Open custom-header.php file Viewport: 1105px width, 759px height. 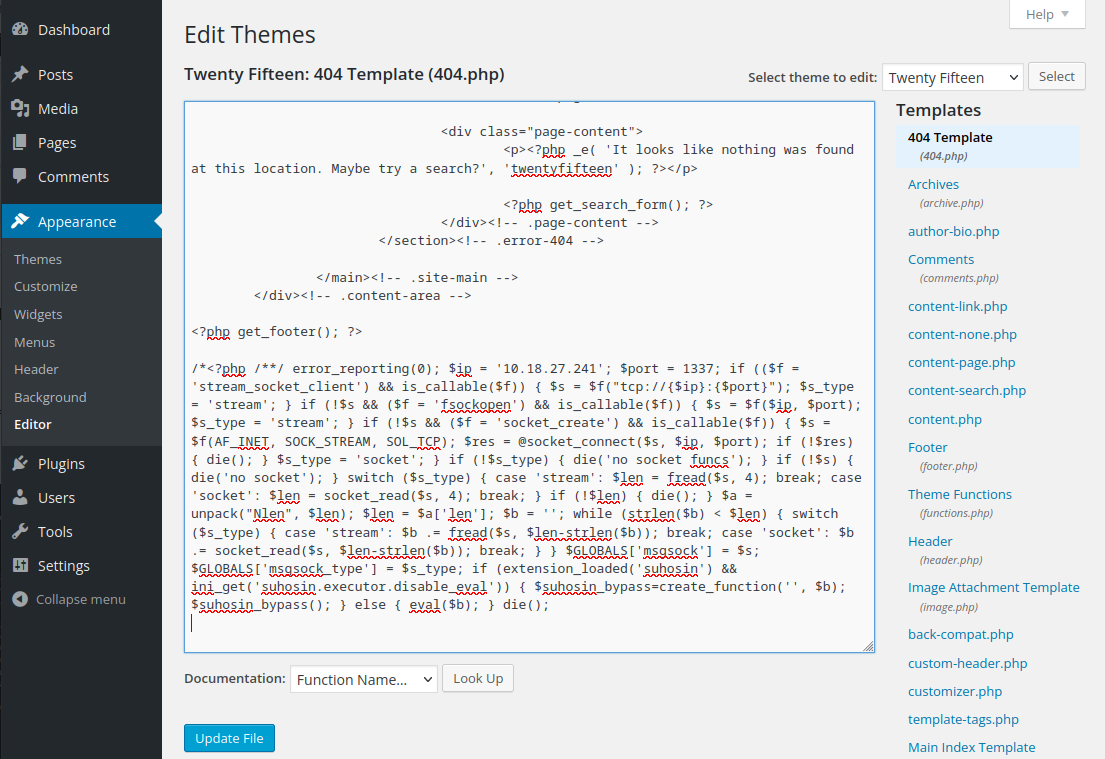pyautogui.click(x=968, y=664)
